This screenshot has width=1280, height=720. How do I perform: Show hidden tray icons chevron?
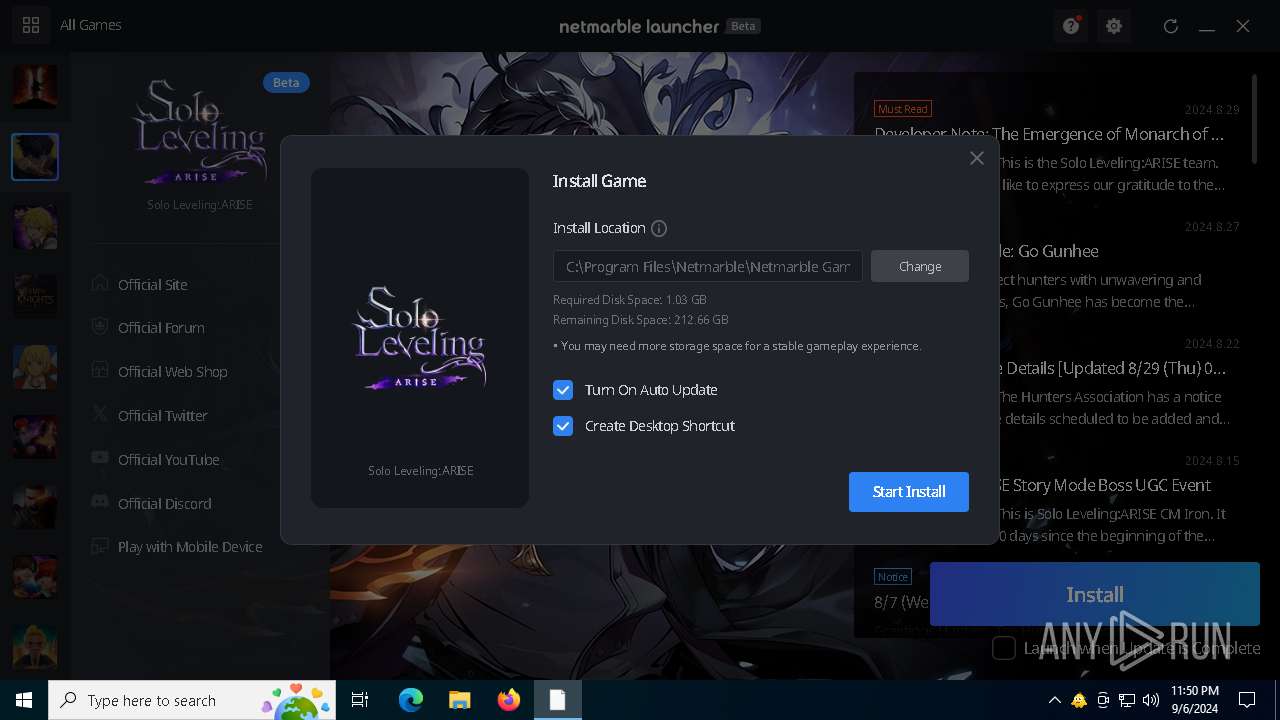(x=1054, y=700)
